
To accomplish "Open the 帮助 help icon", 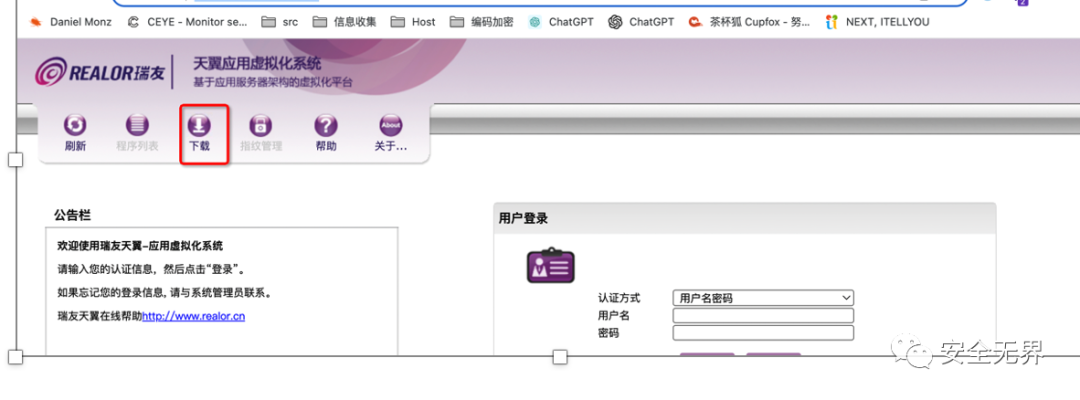I will coord(326,125).
